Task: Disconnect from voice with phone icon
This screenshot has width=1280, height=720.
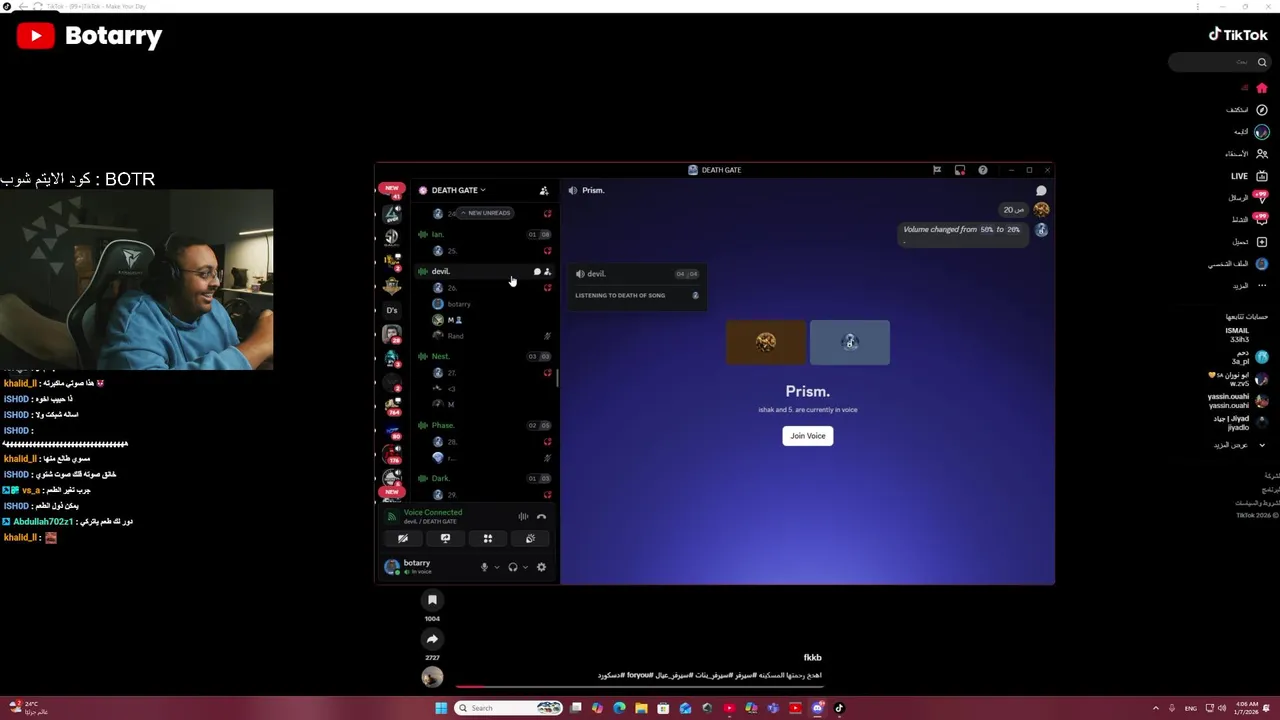Action: pyautogui.click(x=541, y=516)
